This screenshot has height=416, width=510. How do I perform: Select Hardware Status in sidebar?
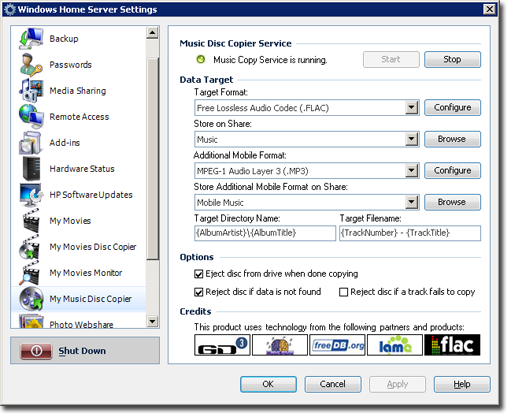coord(79,169)
